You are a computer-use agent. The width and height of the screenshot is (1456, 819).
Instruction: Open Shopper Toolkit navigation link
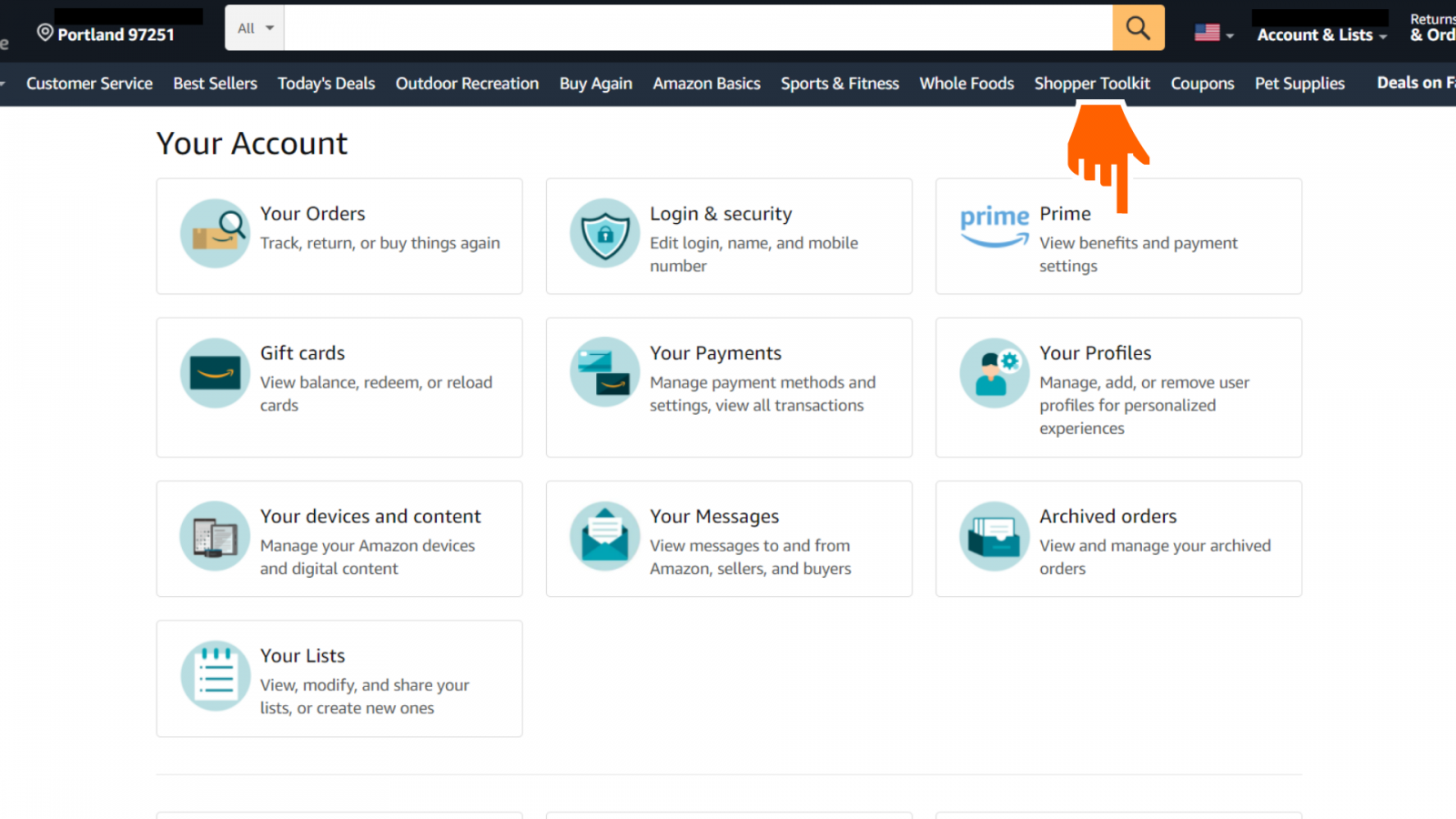(x=1092, y=83)
